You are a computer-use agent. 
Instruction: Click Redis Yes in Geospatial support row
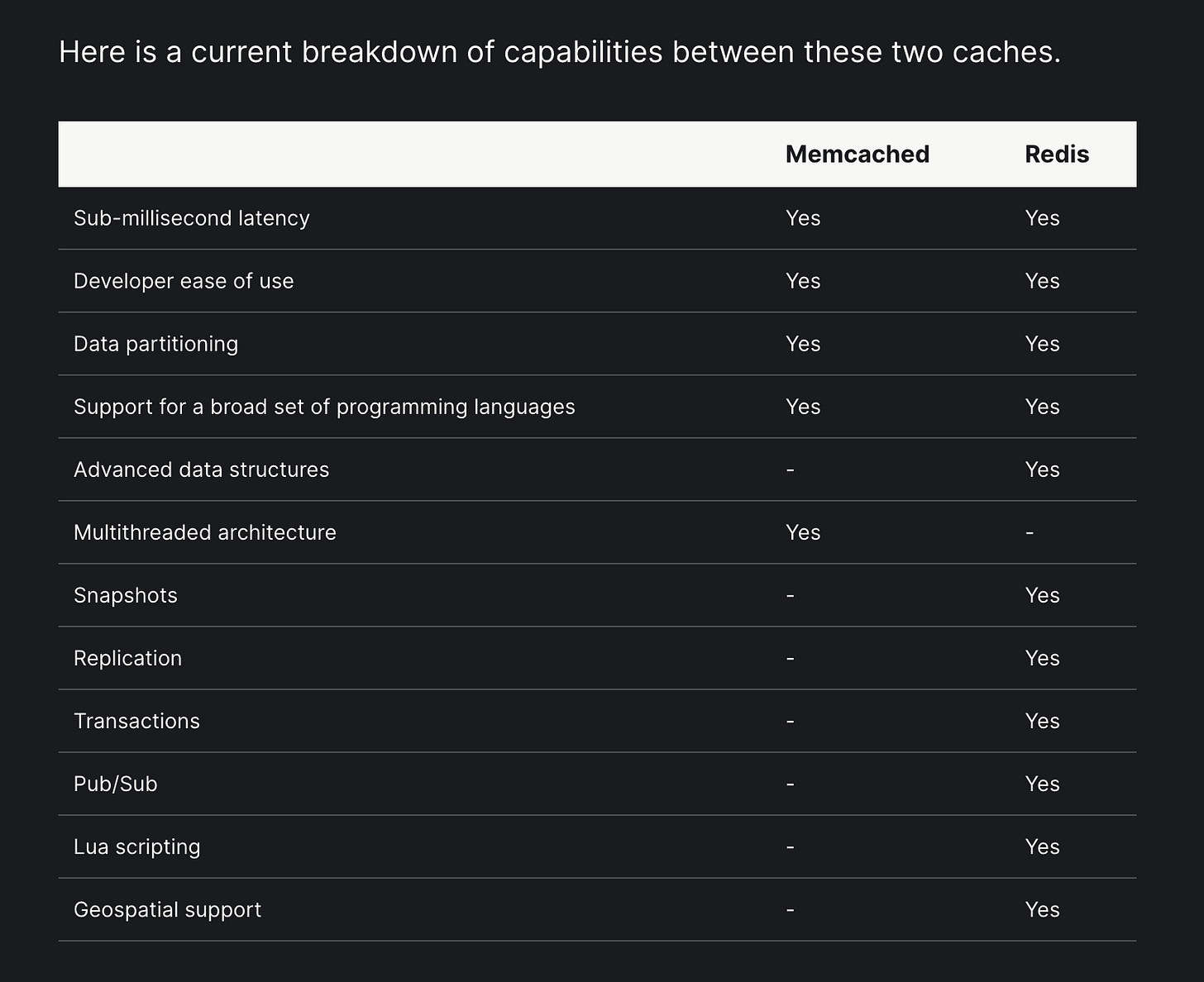tap(1042, 909)
